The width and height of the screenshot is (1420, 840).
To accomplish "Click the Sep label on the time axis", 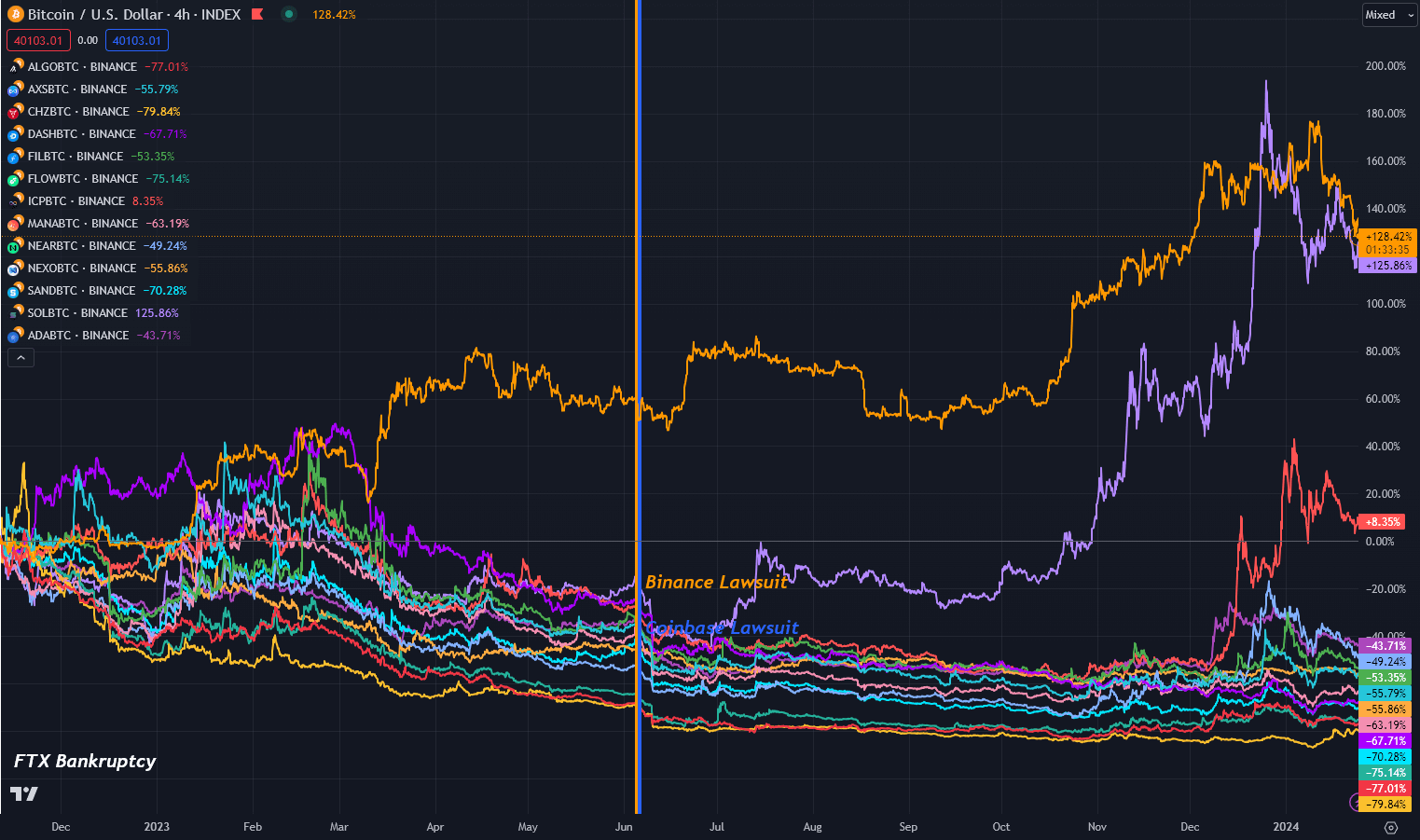I will point(908,827).
